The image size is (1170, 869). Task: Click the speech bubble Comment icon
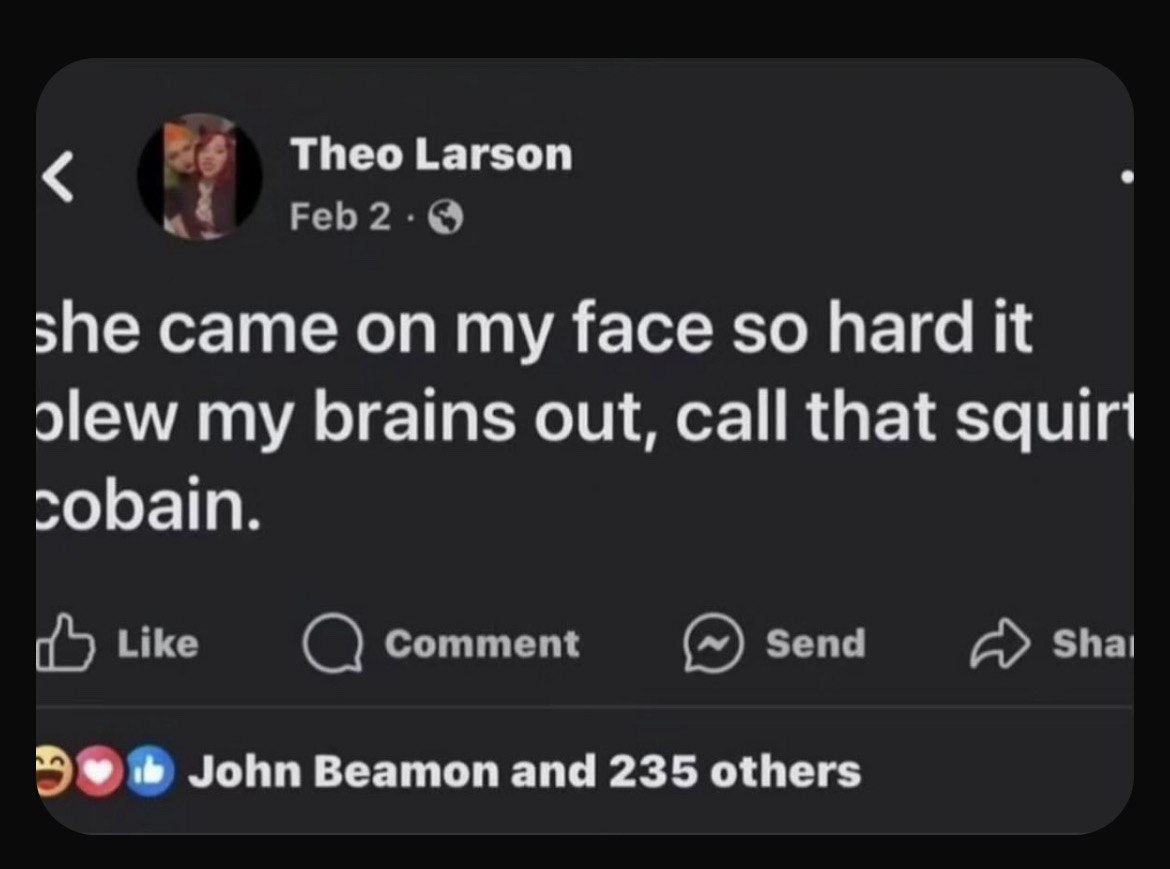[x=333, y=643]
